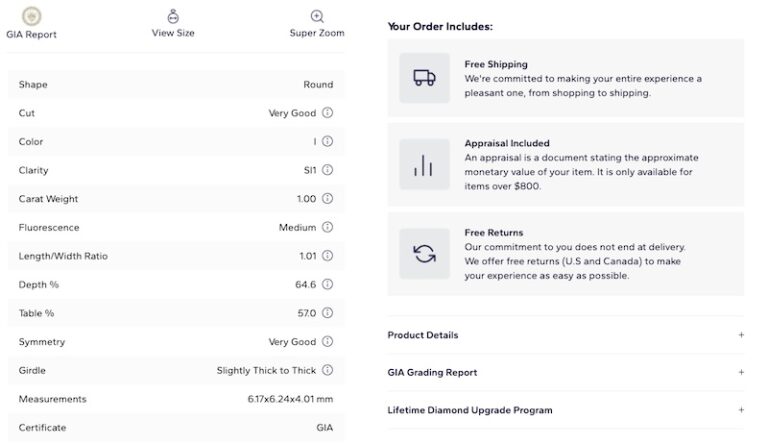Click info icon next to Clarity SI1
Image resolution: width=768 pixels, height=444 pixels.
point(327,170)
